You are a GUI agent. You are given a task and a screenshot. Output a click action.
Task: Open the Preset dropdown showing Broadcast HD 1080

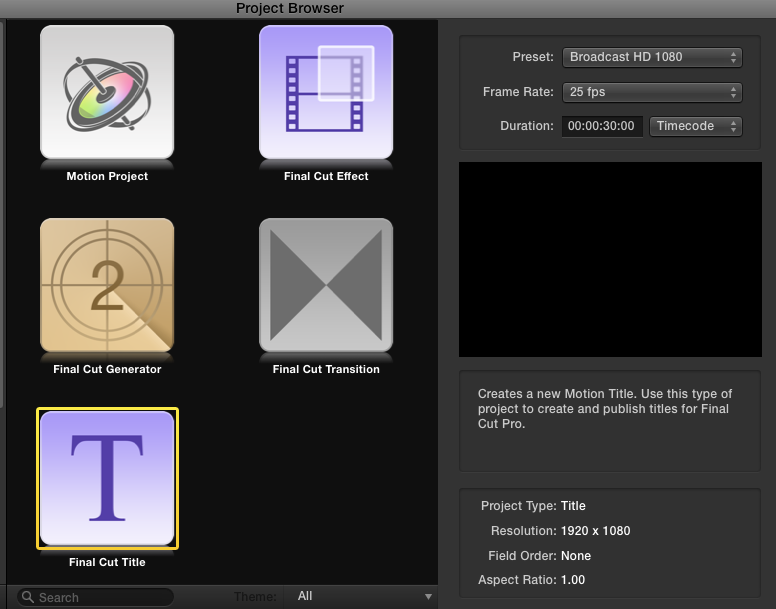pyautogui.click(x=652, y=57)
